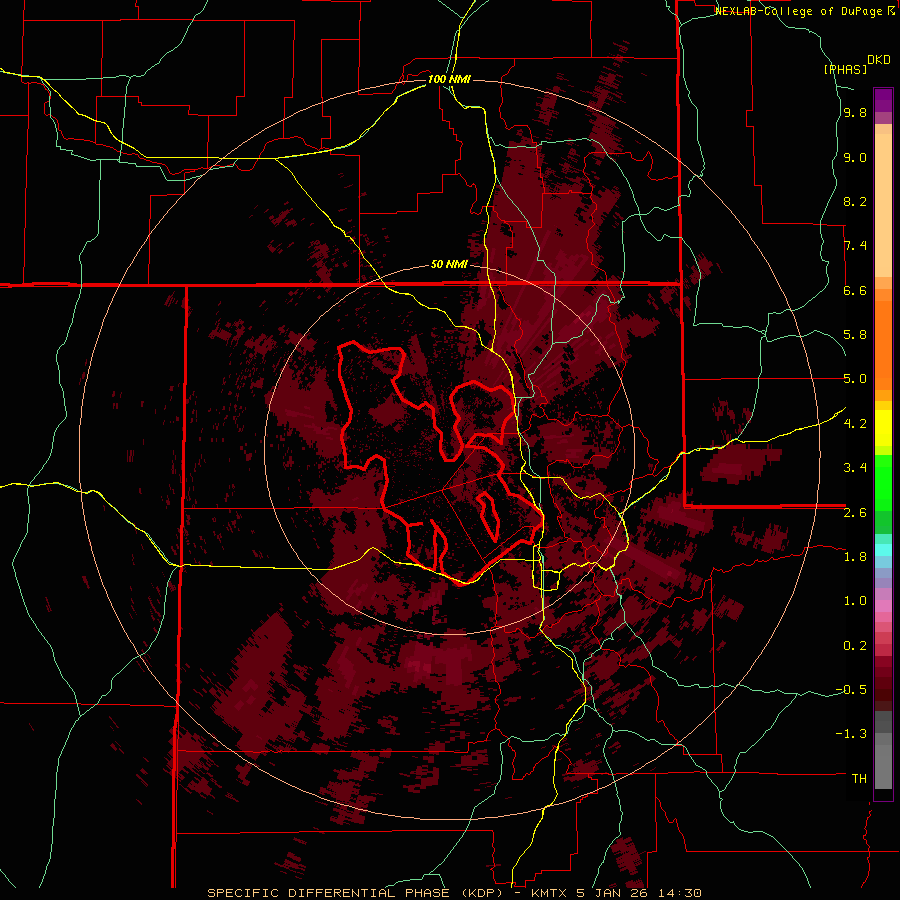Click the 1.8 legend value
This screenshot has width=900, height=900.
855,557
